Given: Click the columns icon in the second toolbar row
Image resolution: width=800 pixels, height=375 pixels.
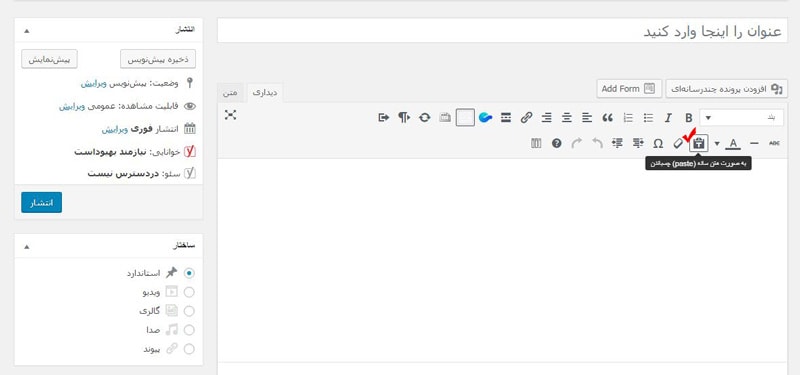Looking at the screenshot, I should pos(536,143).
